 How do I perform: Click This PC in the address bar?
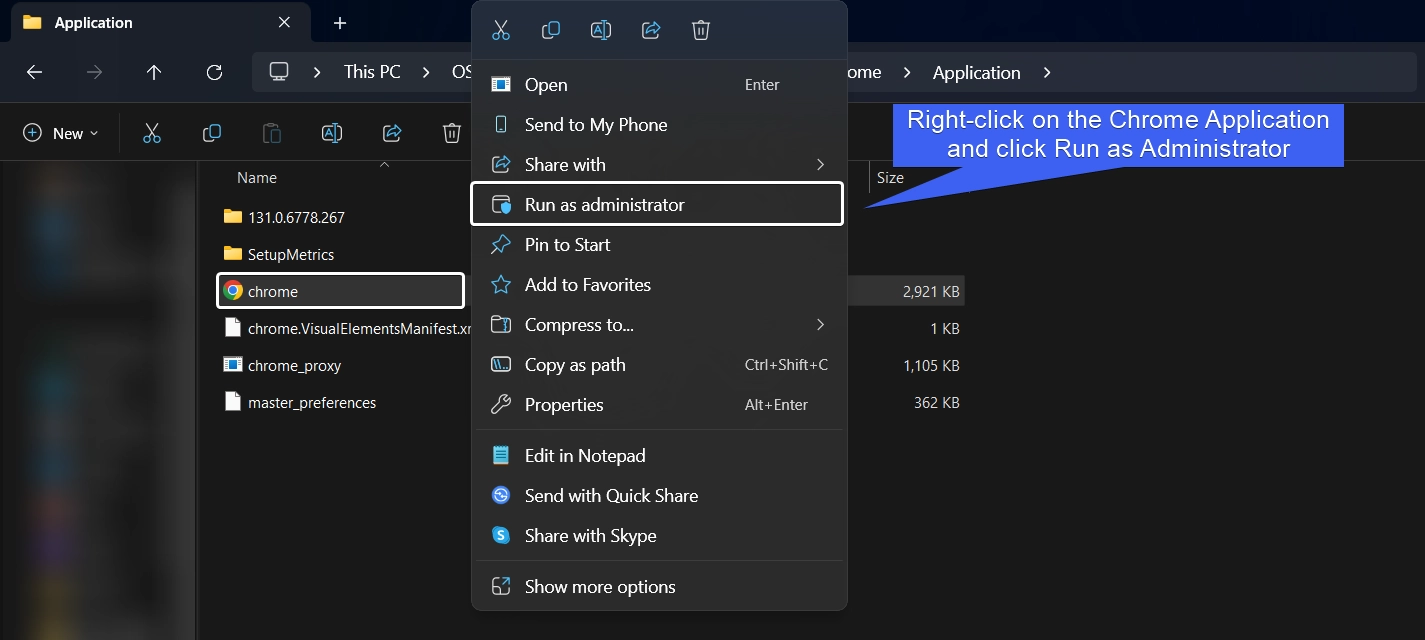tap(372, 72)
